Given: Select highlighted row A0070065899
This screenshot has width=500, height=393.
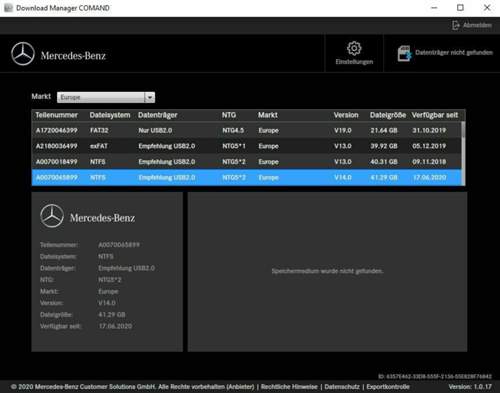Looking at the screenshot, I should click(x=246, y=177).
